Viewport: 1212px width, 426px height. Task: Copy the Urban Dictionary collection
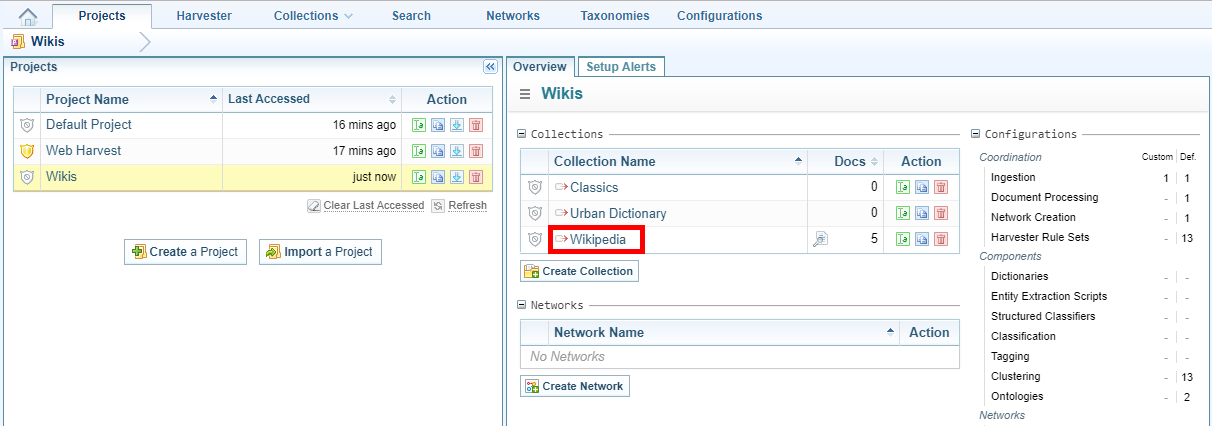point(922,213)
